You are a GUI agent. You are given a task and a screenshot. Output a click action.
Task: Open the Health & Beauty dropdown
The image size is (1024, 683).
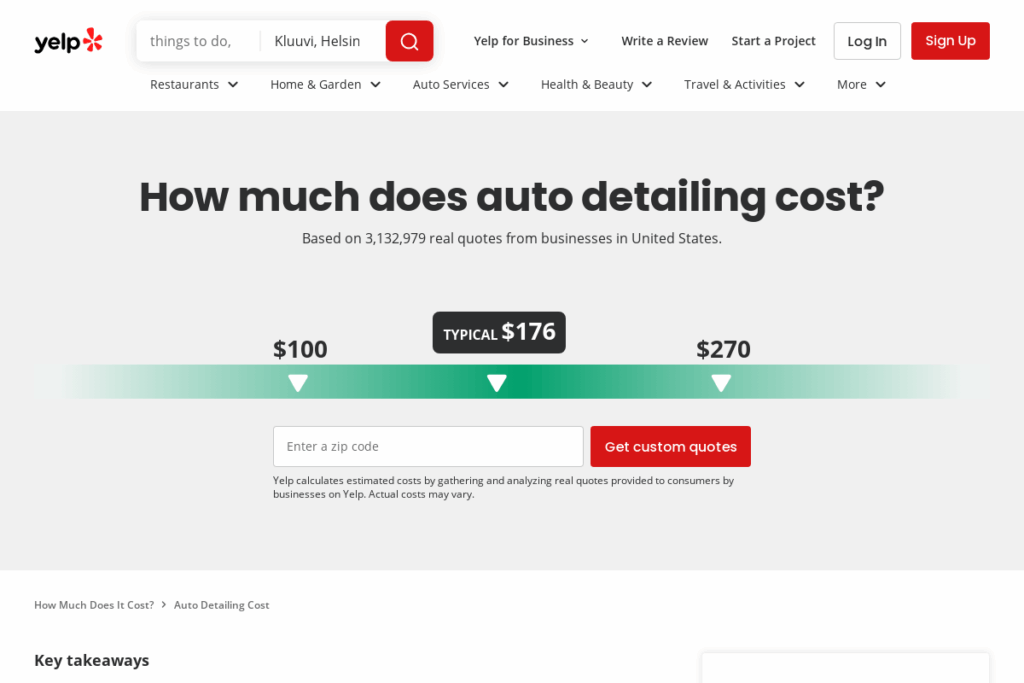[x=595, y=85]
